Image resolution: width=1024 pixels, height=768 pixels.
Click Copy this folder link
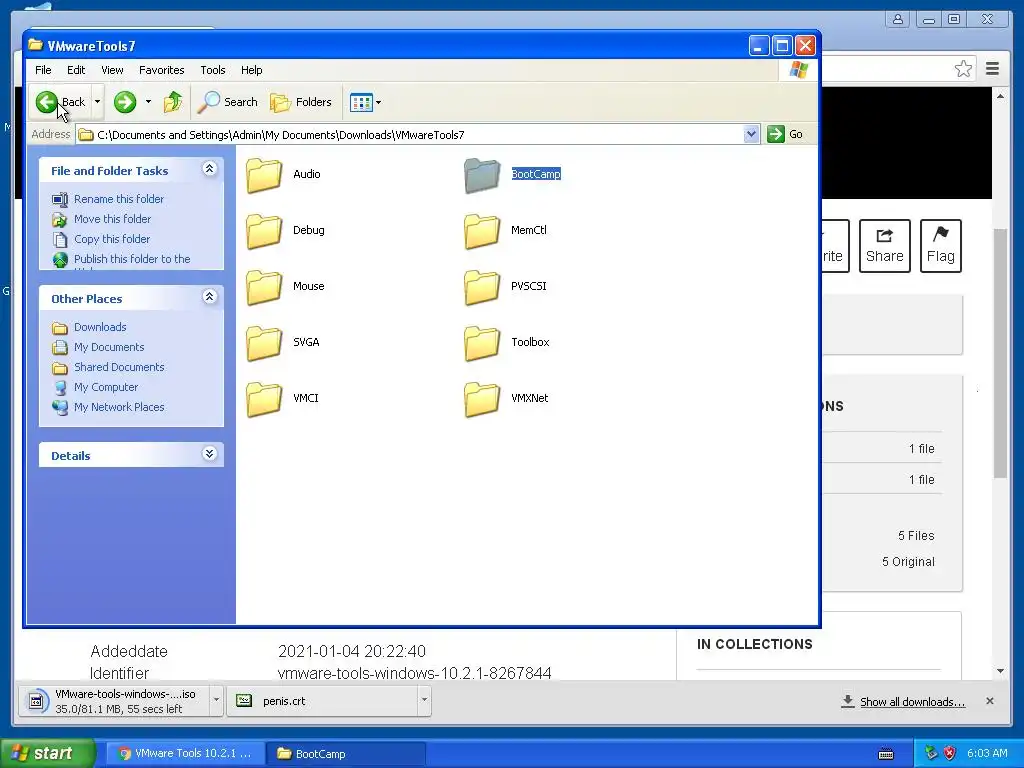112,239
